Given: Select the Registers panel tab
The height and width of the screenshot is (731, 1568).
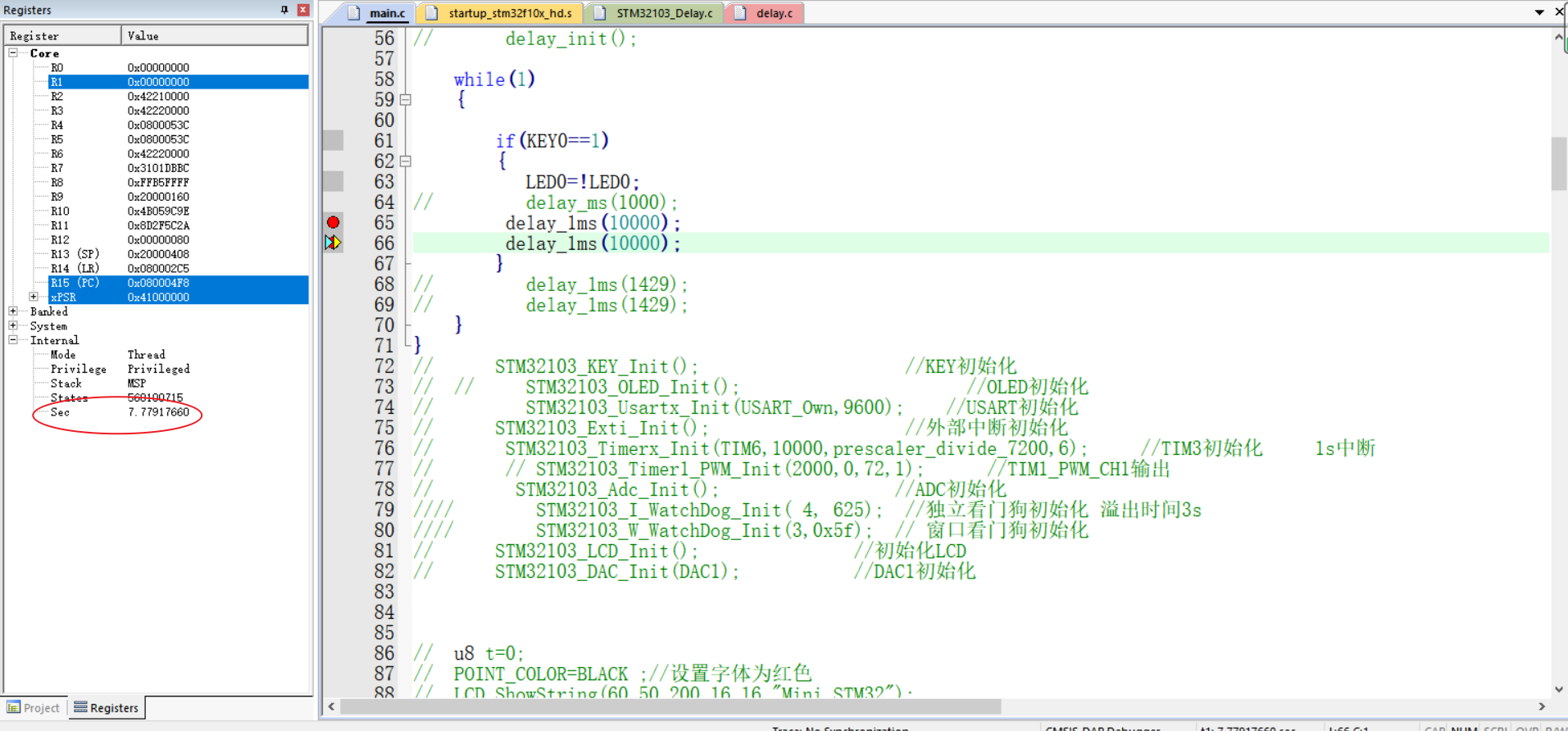Looking at the screenshot, I should (x=107, y=707).
